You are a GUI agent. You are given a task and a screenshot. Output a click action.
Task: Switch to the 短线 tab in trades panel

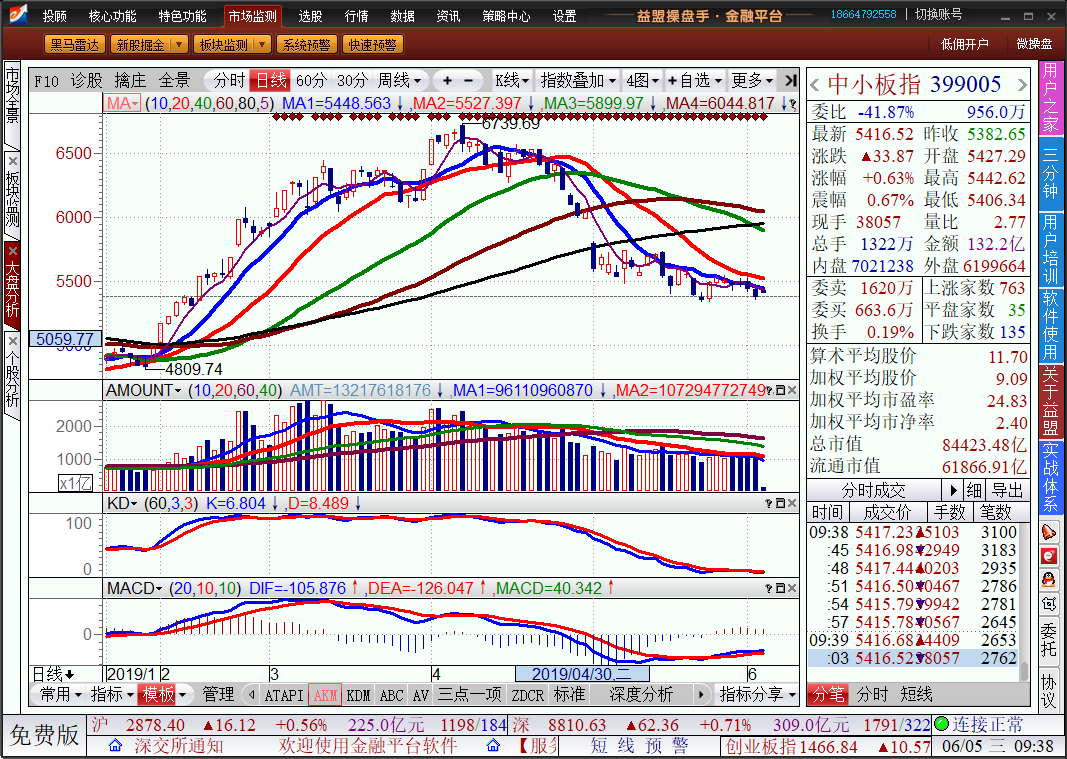(x=917, y=694)
